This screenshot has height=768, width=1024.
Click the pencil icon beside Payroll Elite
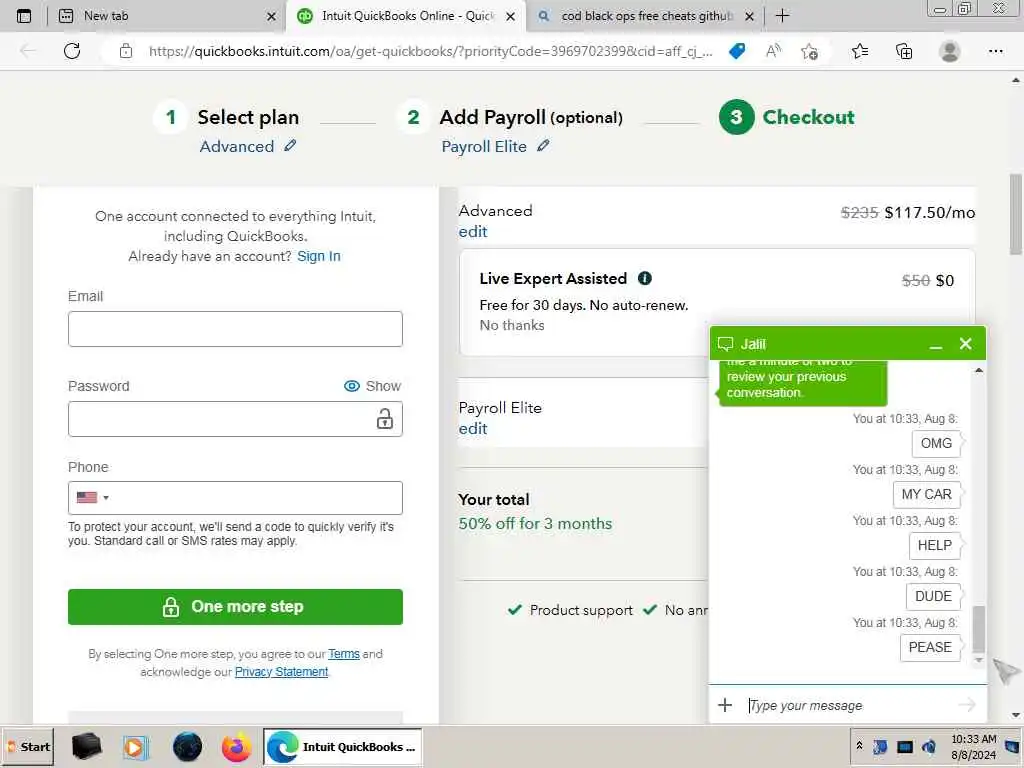(543, 146)
